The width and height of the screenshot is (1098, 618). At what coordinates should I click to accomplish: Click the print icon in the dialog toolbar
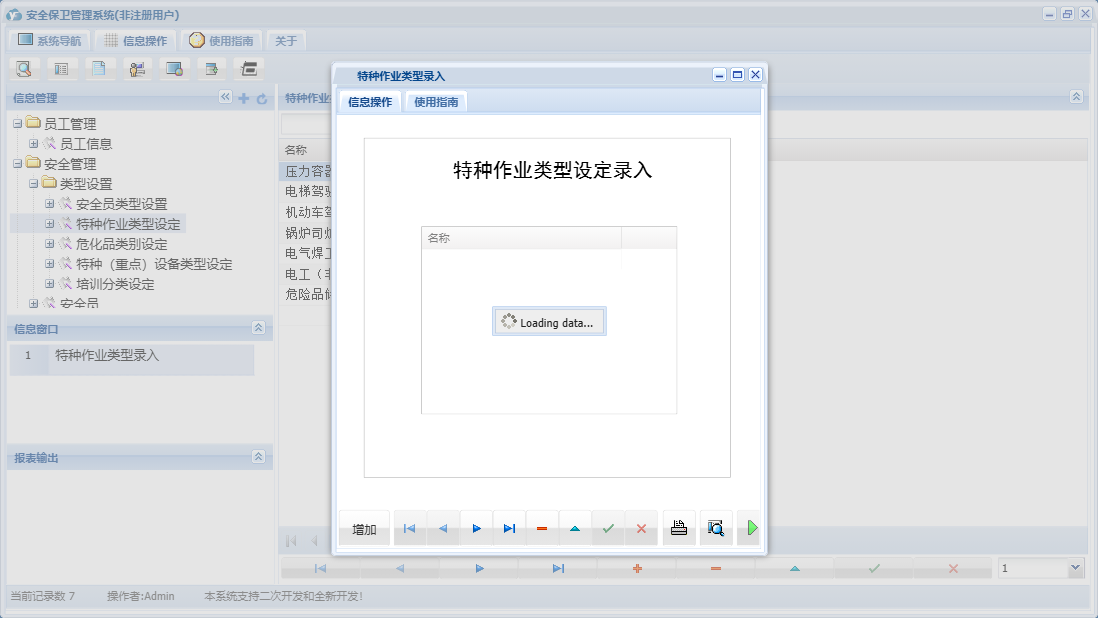[679, 528]
